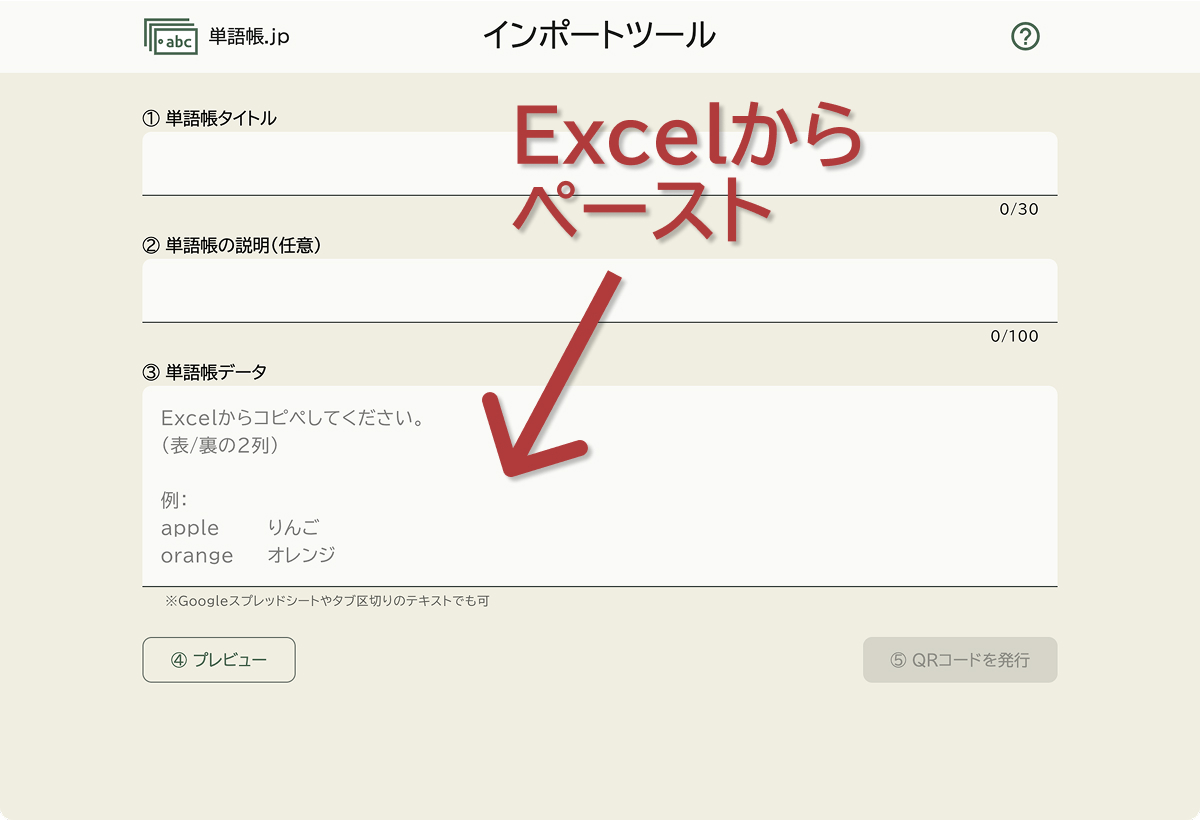Screen dimensions: 1200x820
Task: Select the インポートツール page title
Action: (x=600, y=34)
